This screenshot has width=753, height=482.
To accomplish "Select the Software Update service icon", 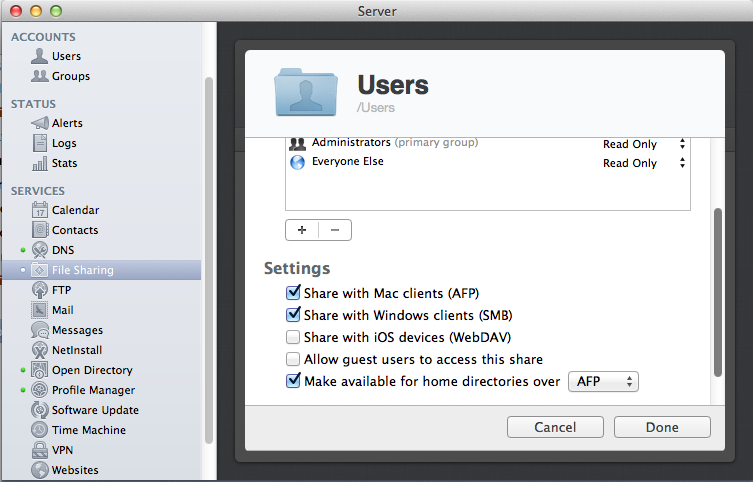I will [x=40, y=410].
